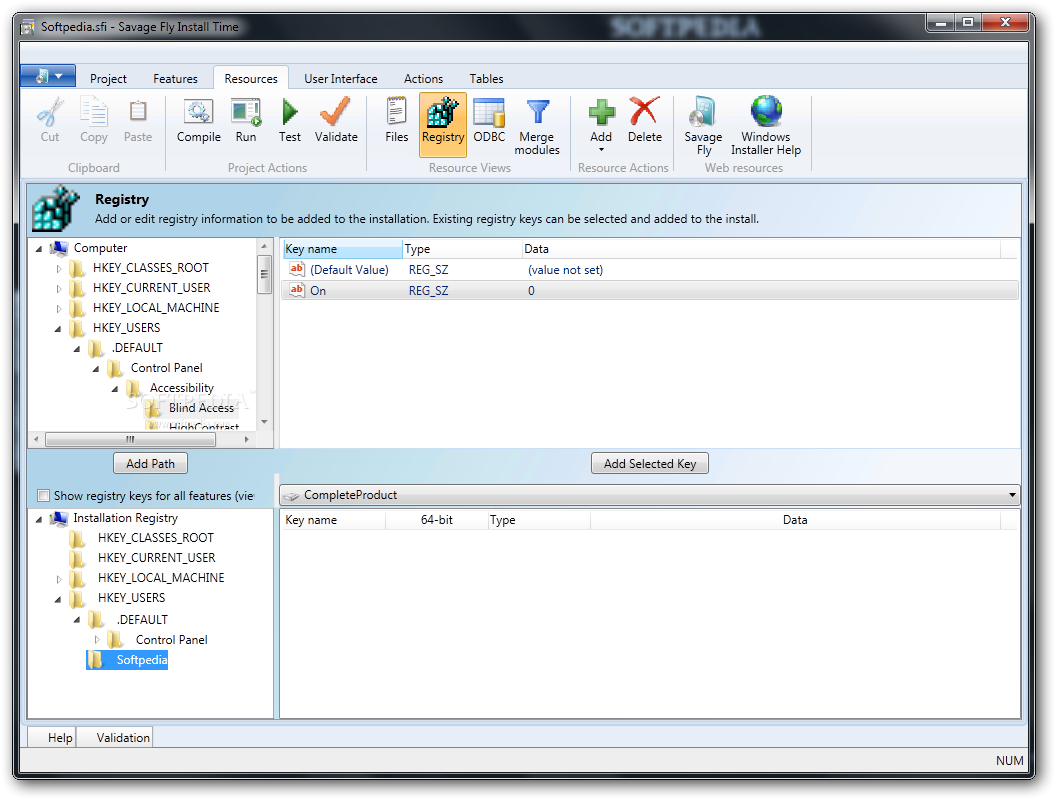Screen dimensions: 1056x800
Task: Start Test with green play icon
Action: [x=290, y=111]
